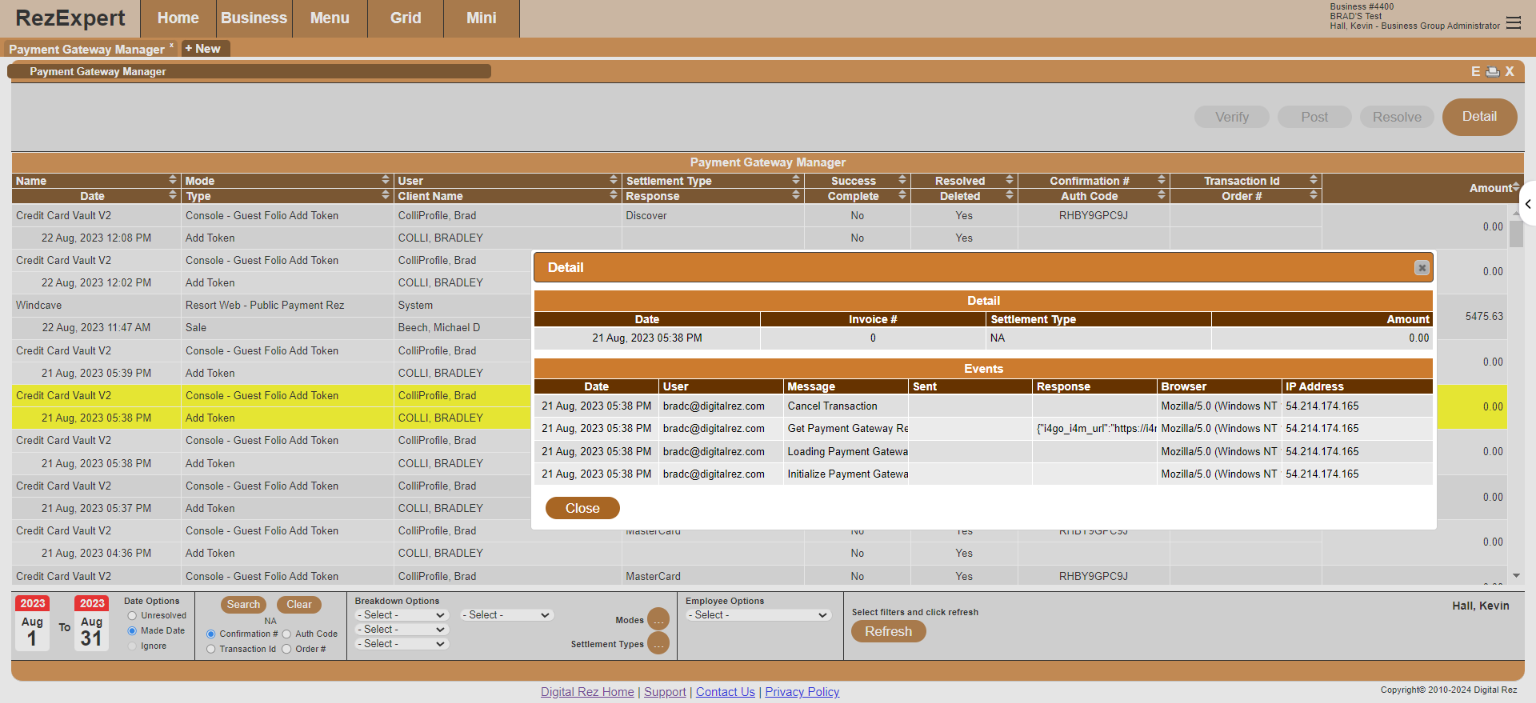
Task: Choose Transaction Id search radio button
Action: (211, 649)
